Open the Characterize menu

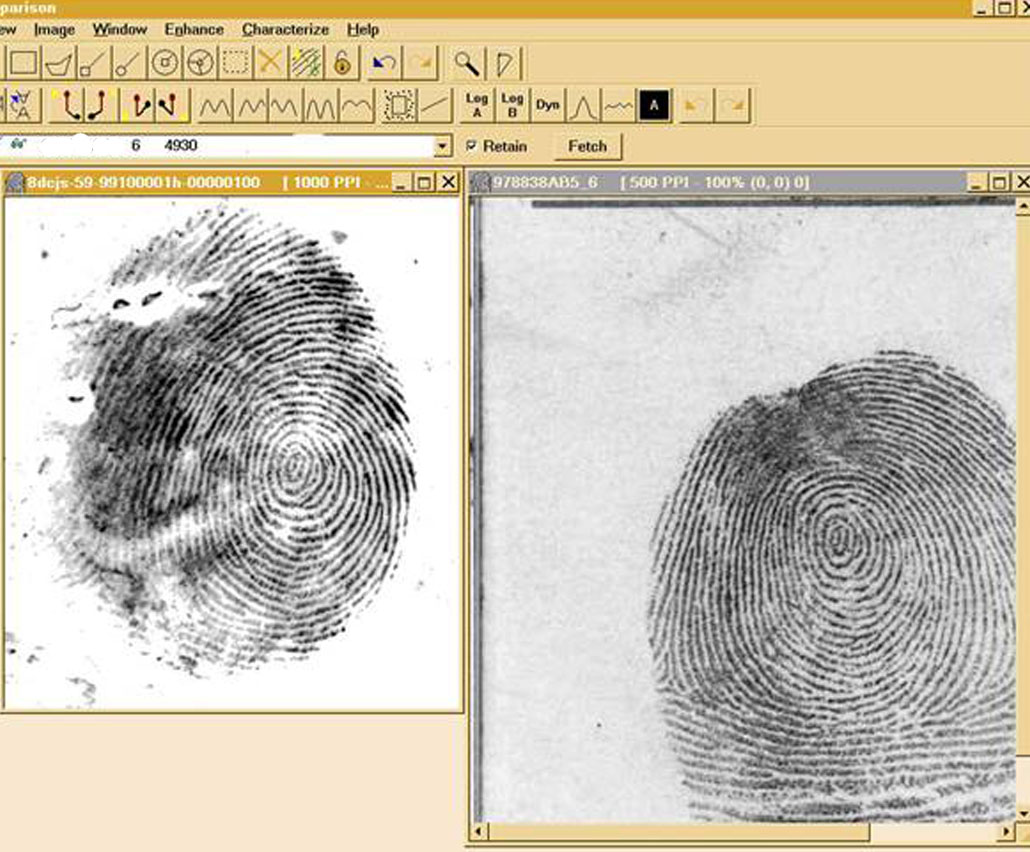[285, 29]
